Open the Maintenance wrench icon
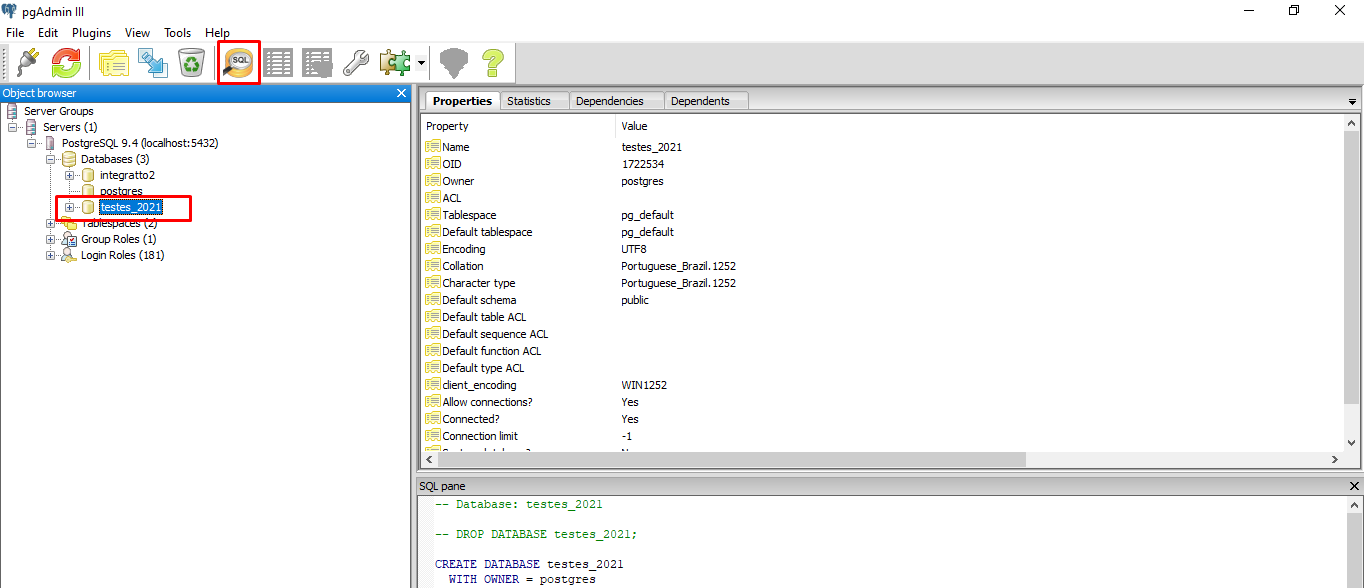The image size is (1364, 588). tap(355, 63)
